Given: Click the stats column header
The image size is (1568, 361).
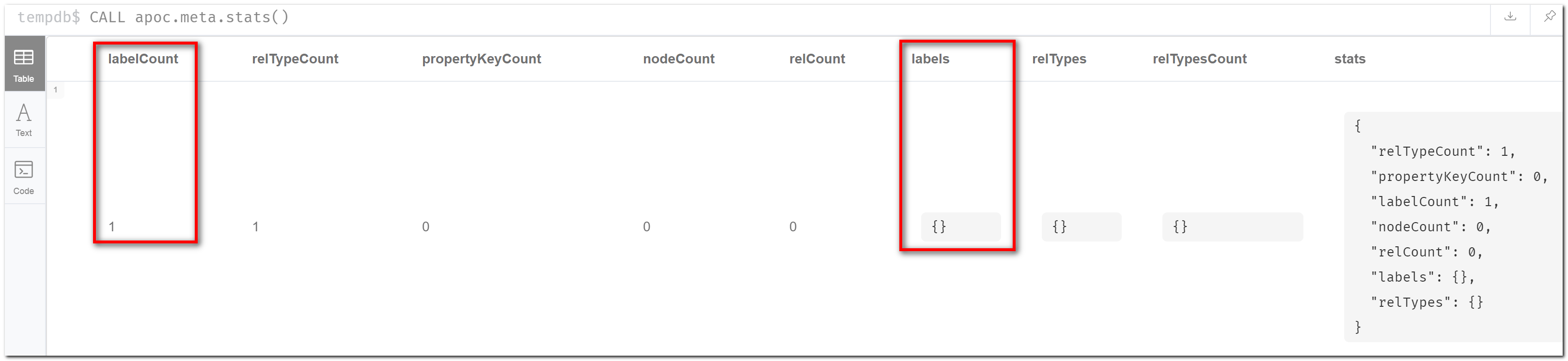Looking at the screenshot, I should coord(1349,59).
